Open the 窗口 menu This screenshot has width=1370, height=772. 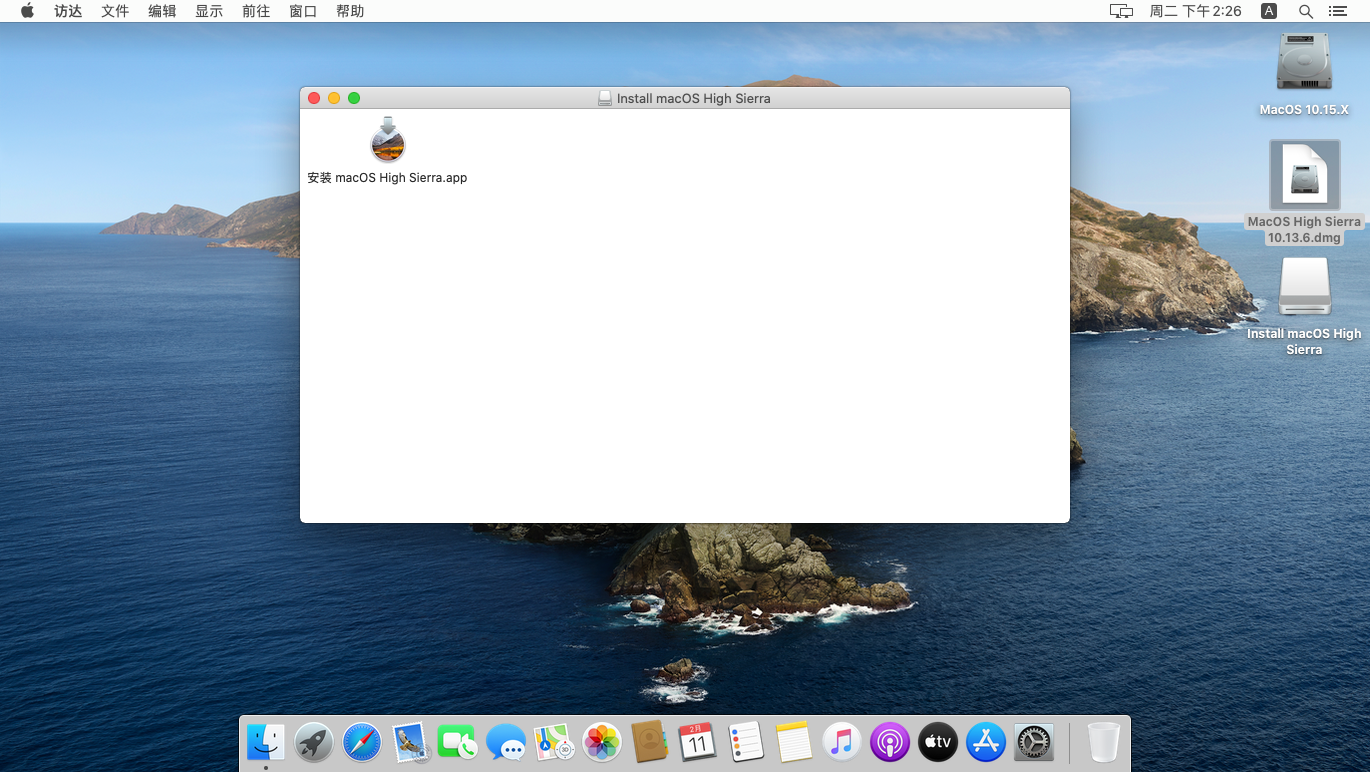(x=303, y=11)
